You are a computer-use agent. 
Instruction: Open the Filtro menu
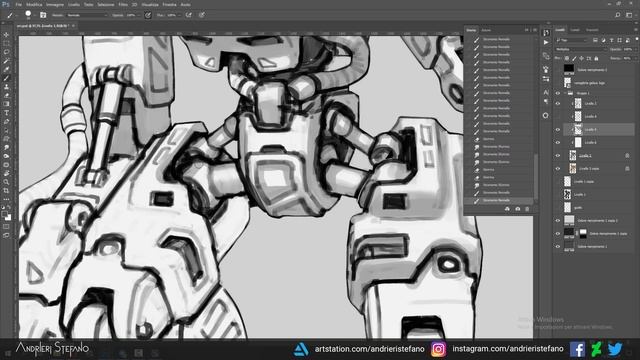tap(123, 4)
